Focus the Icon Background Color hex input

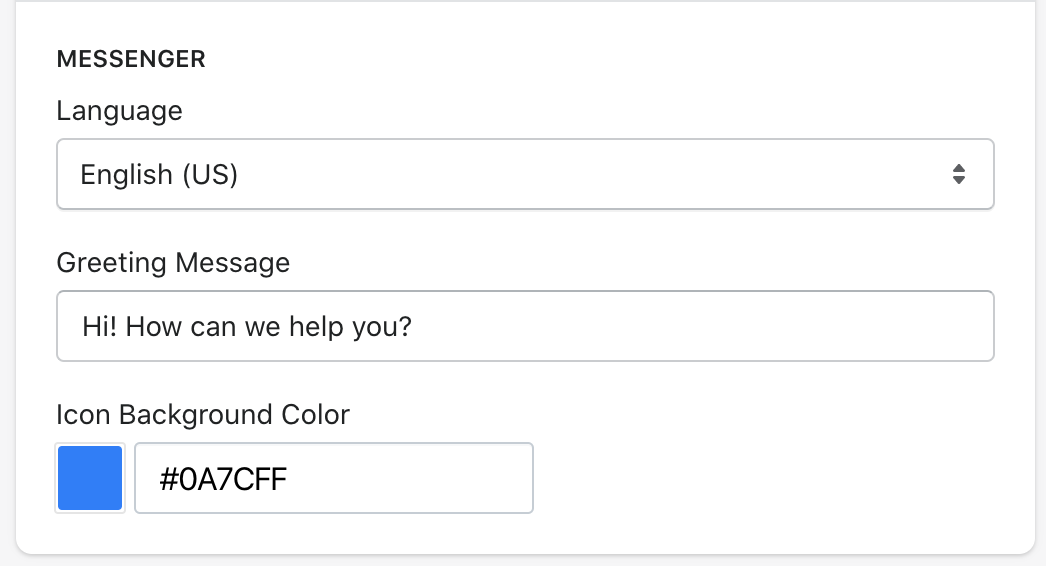(x=334, y=478)
